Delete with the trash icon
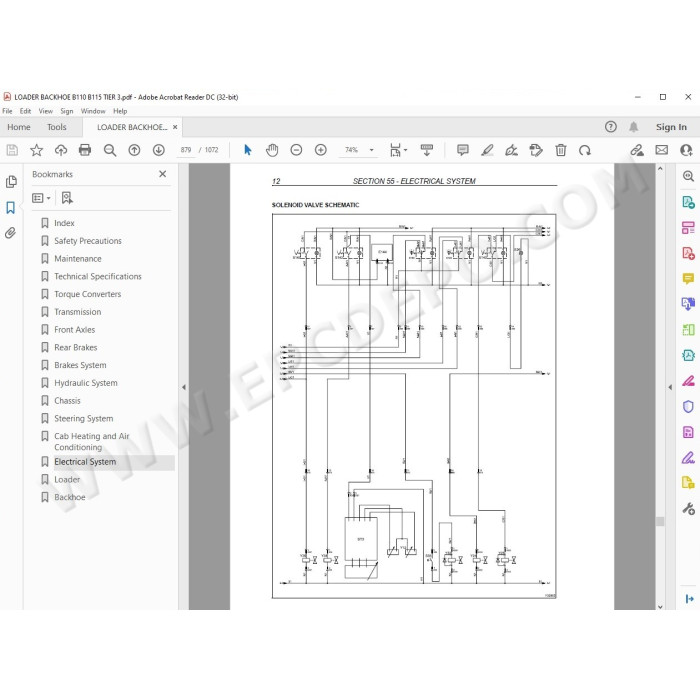Image resolution: width=700 pixels, height=700 pixels. 561,150
